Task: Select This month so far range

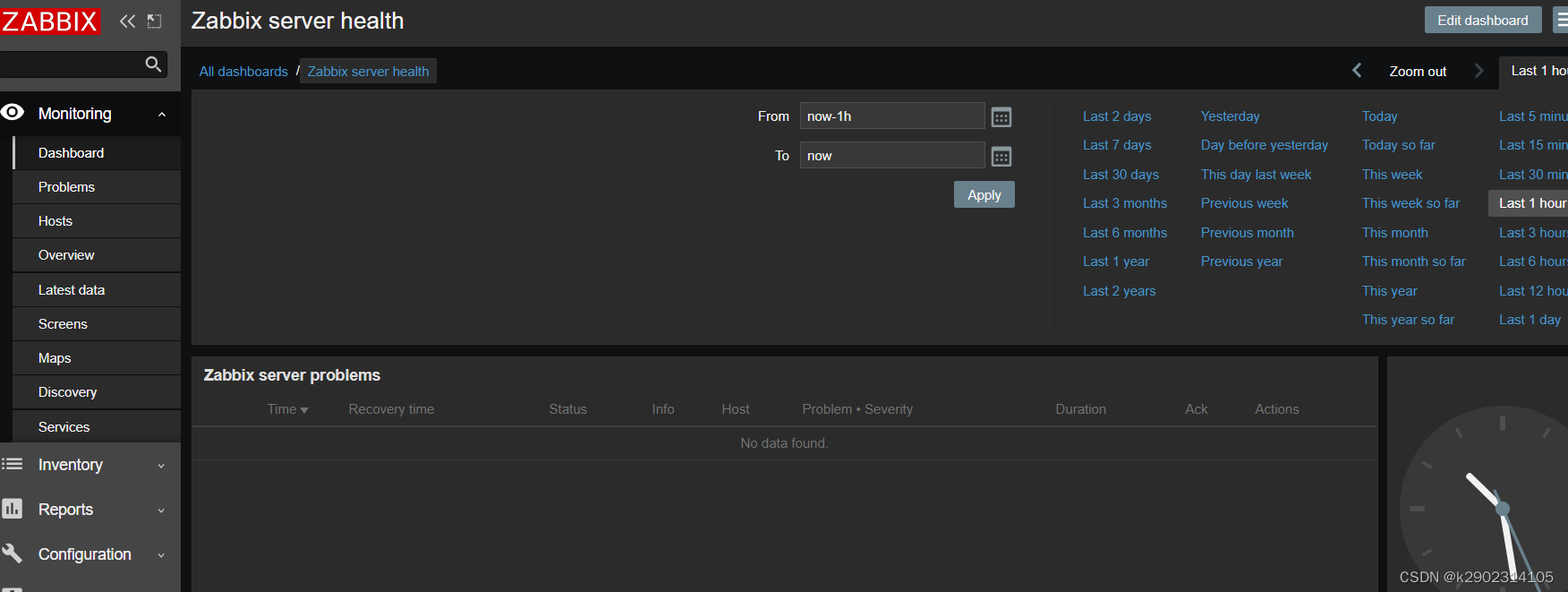Action: pos(1413,262)
